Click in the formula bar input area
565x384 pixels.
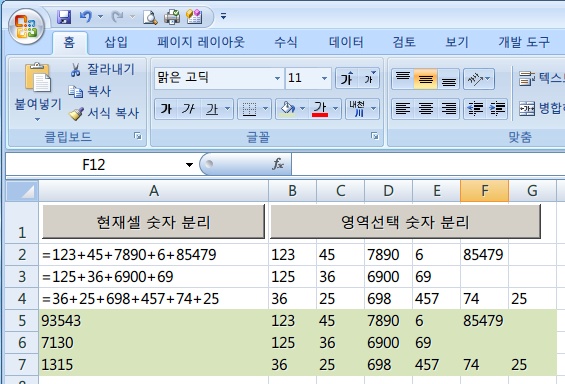[x=428, y=165]
